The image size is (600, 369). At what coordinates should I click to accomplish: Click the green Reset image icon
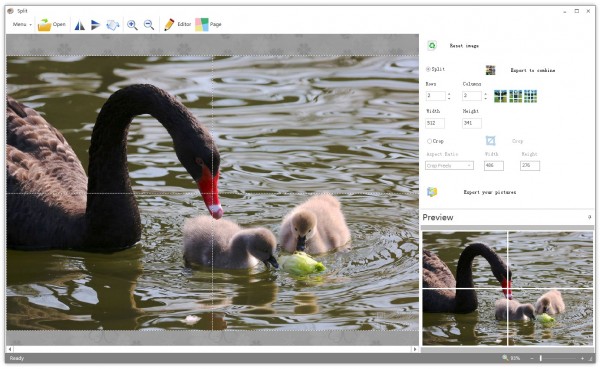click(x=432, y=46)
